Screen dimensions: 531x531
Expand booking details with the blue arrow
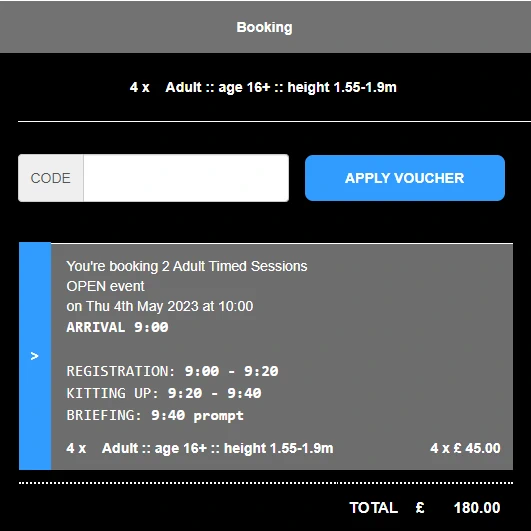coord(34,356)
